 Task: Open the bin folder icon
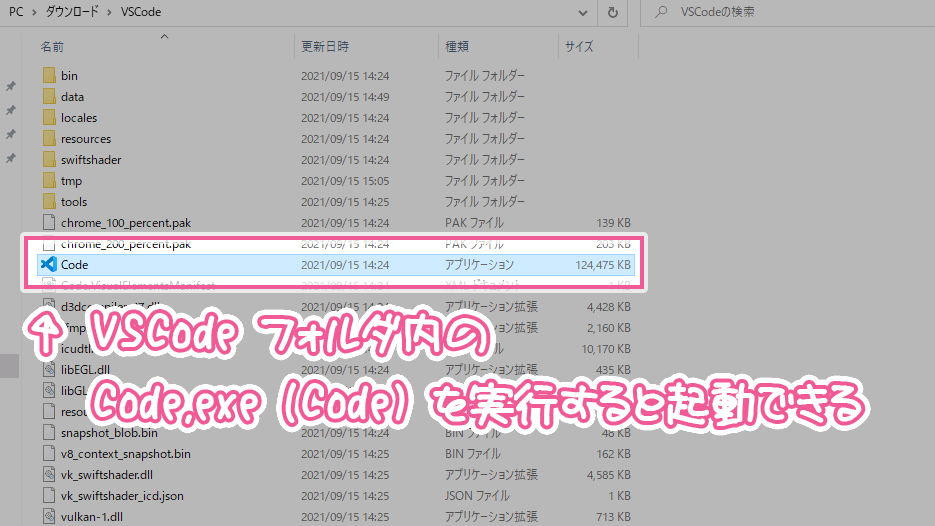tap(49, 76)
